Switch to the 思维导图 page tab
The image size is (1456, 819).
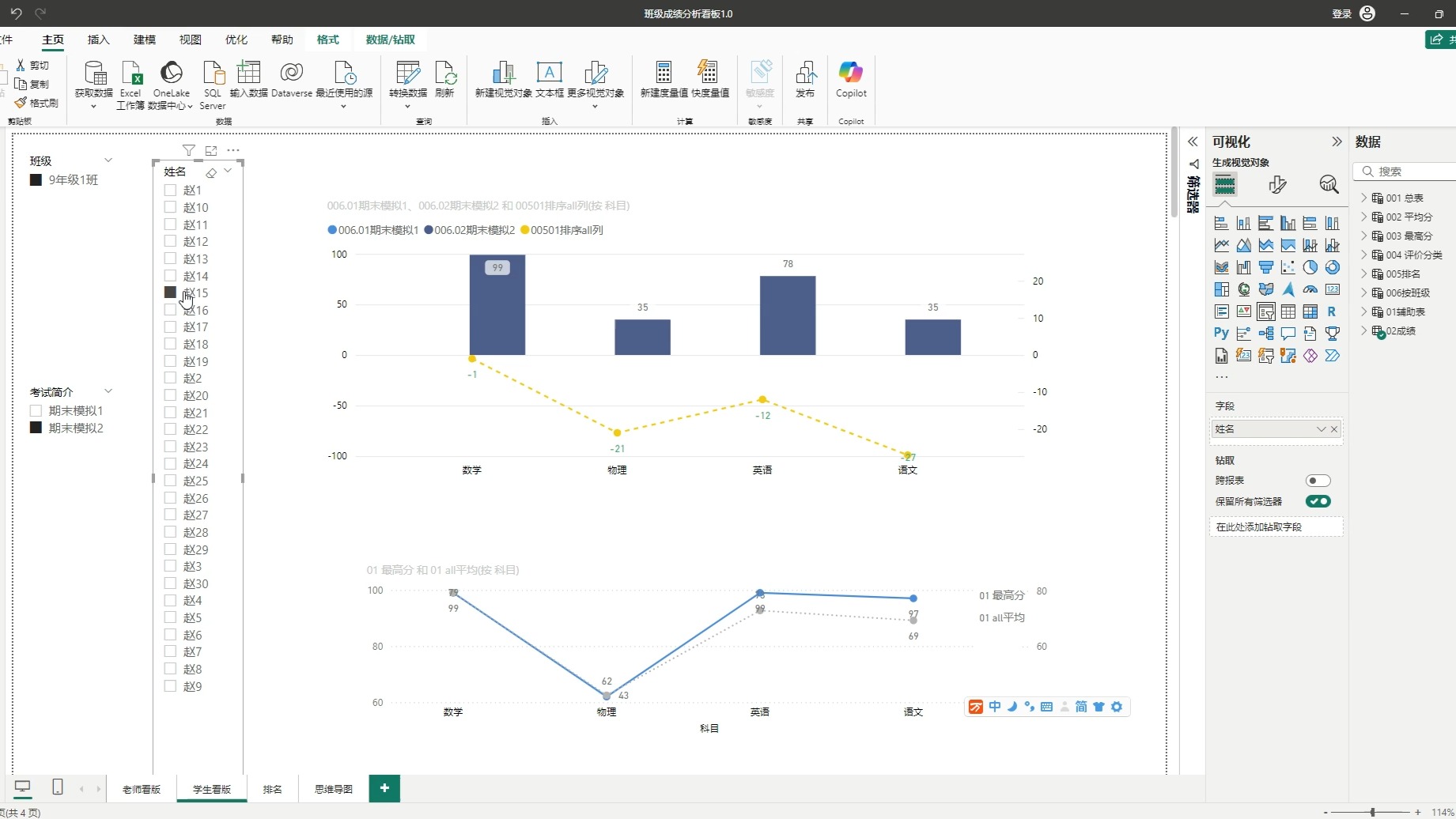tap(334, 789)
